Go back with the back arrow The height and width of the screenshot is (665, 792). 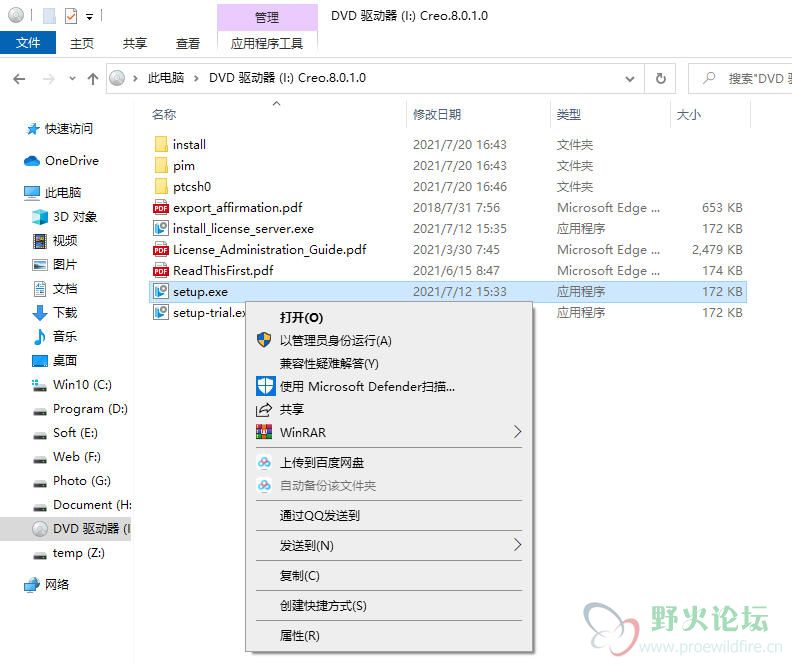click(19, 79)
